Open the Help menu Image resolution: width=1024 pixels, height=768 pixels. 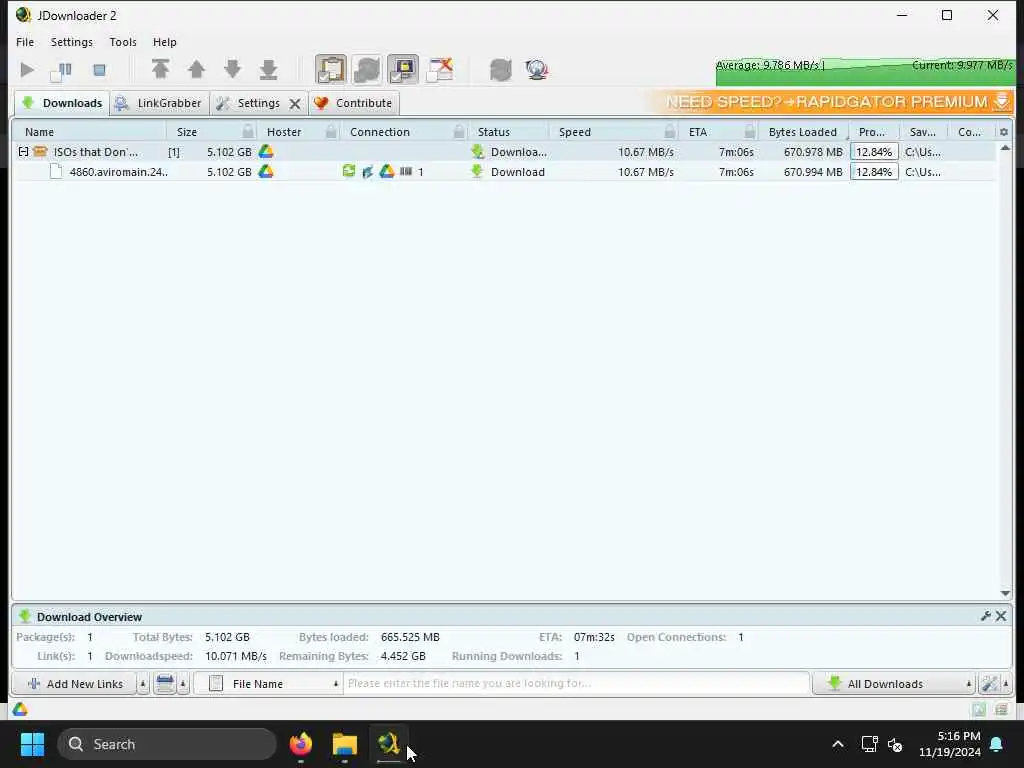point(165,42)
